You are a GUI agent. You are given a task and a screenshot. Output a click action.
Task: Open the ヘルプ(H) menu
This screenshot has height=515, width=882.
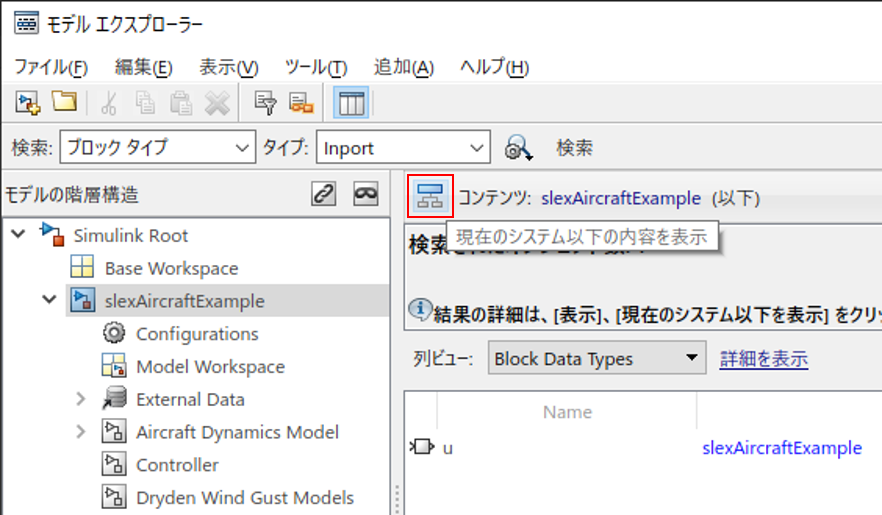(x=494, y=67)
